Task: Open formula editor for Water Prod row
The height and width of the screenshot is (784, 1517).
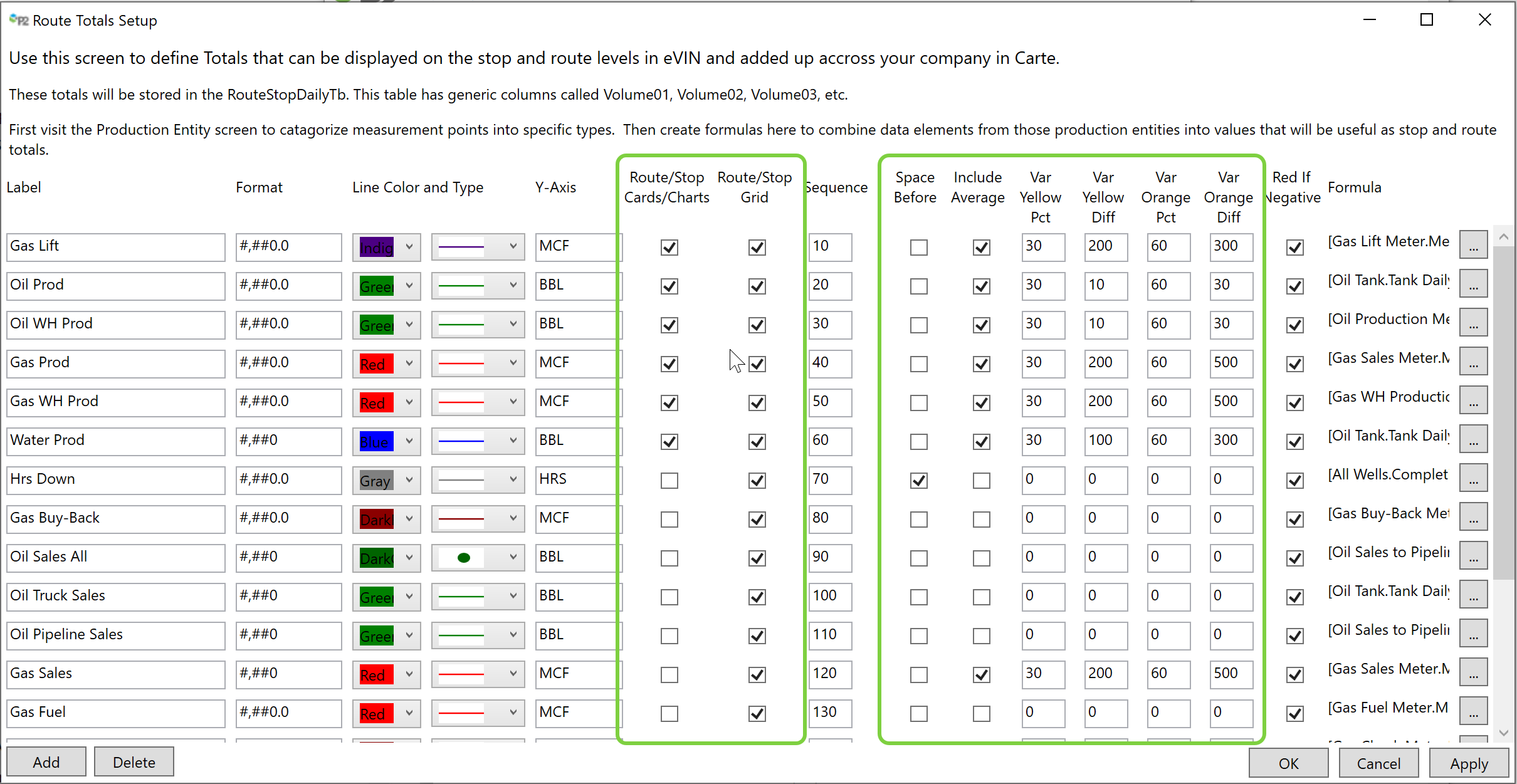Action: click(1473, 439)
